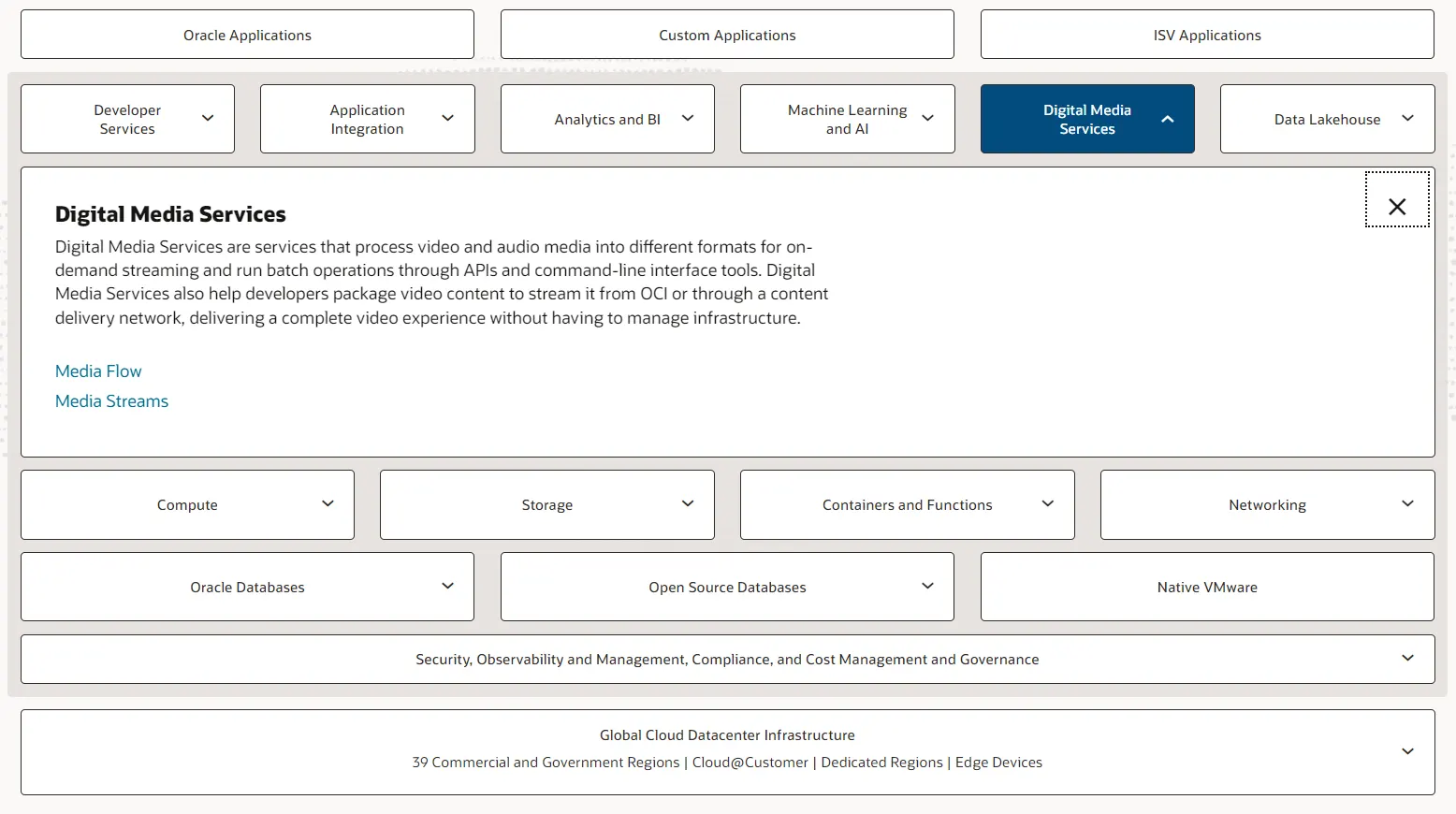Click the Global Cloud Datacenter chevron
Image resolution: width=1456 pixels, height=814 pixels.
(x=1407, y=752)
